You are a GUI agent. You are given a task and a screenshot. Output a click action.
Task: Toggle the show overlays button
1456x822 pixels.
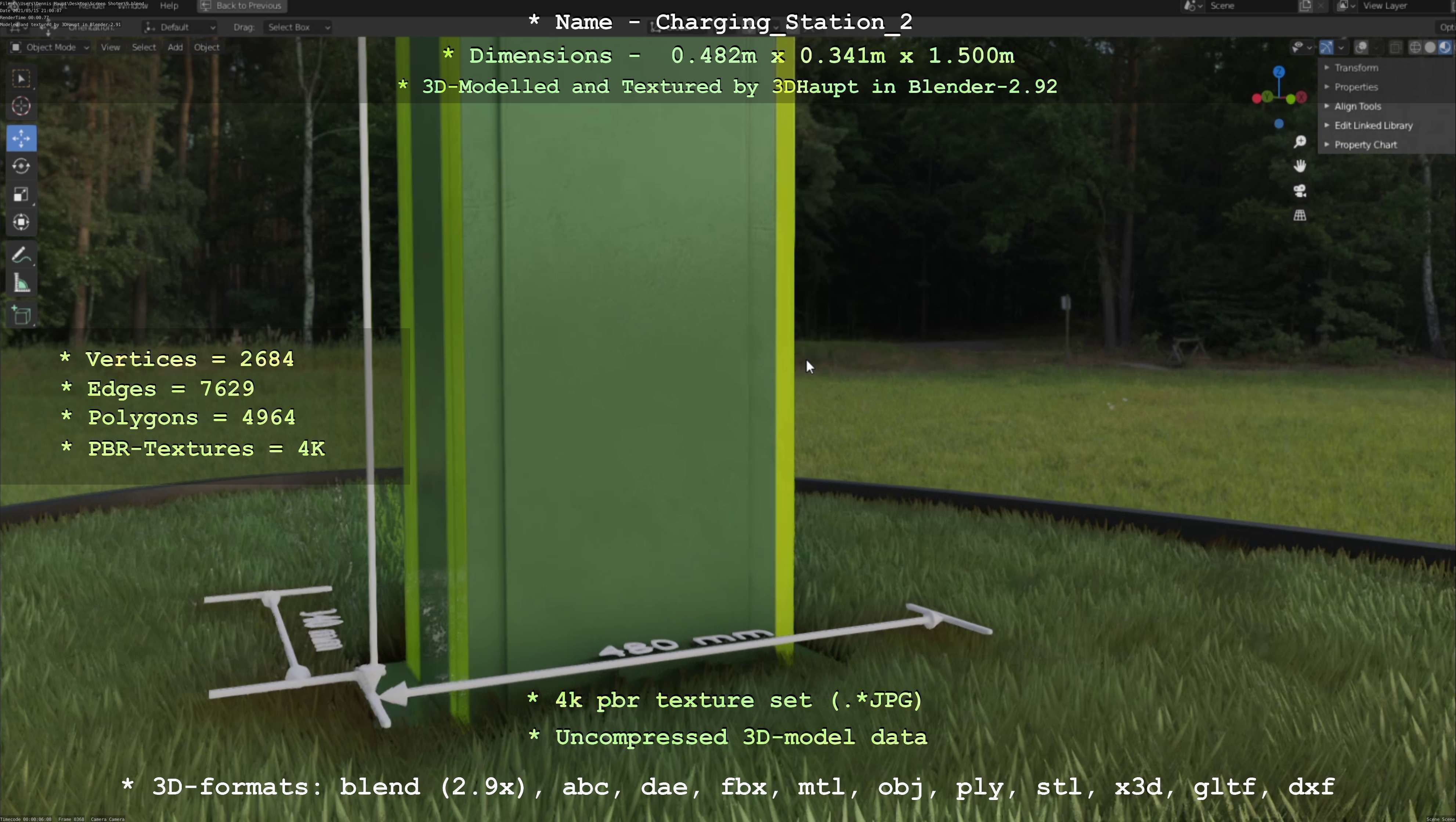point(1361,47)
